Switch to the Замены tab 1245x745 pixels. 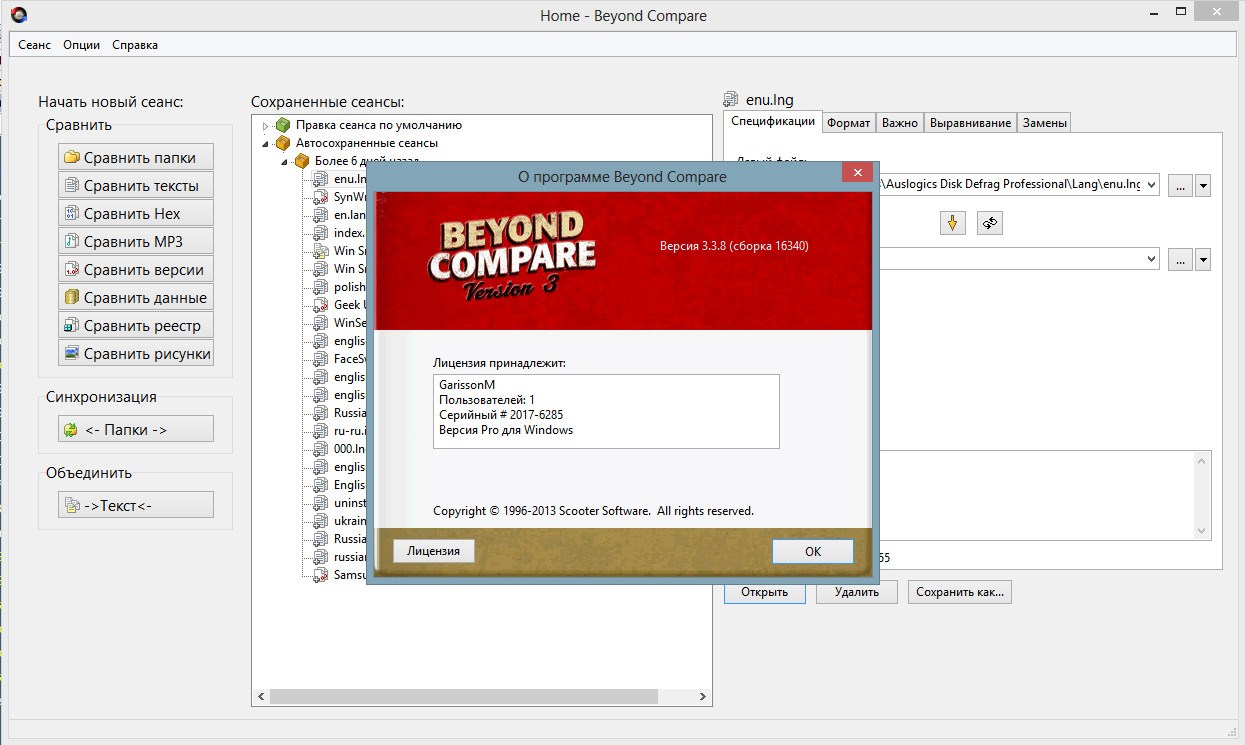pos(1045,122)
